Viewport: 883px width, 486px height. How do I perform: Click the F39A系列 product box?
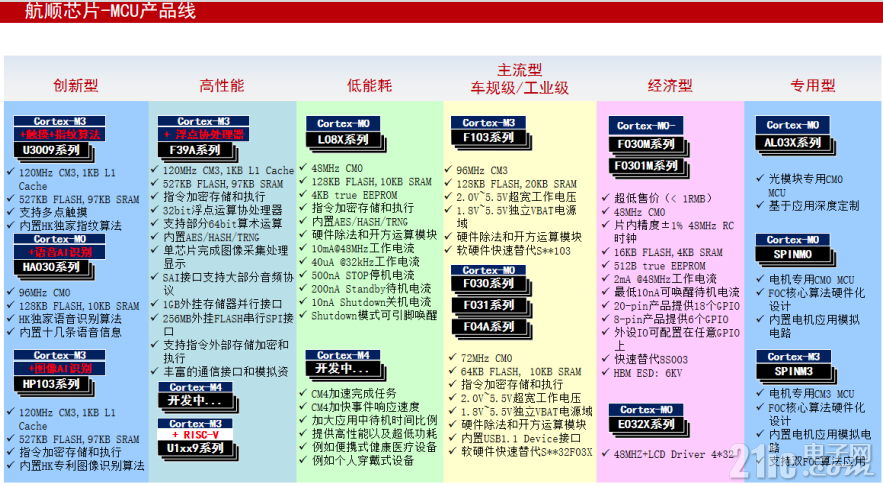(195, 150)
